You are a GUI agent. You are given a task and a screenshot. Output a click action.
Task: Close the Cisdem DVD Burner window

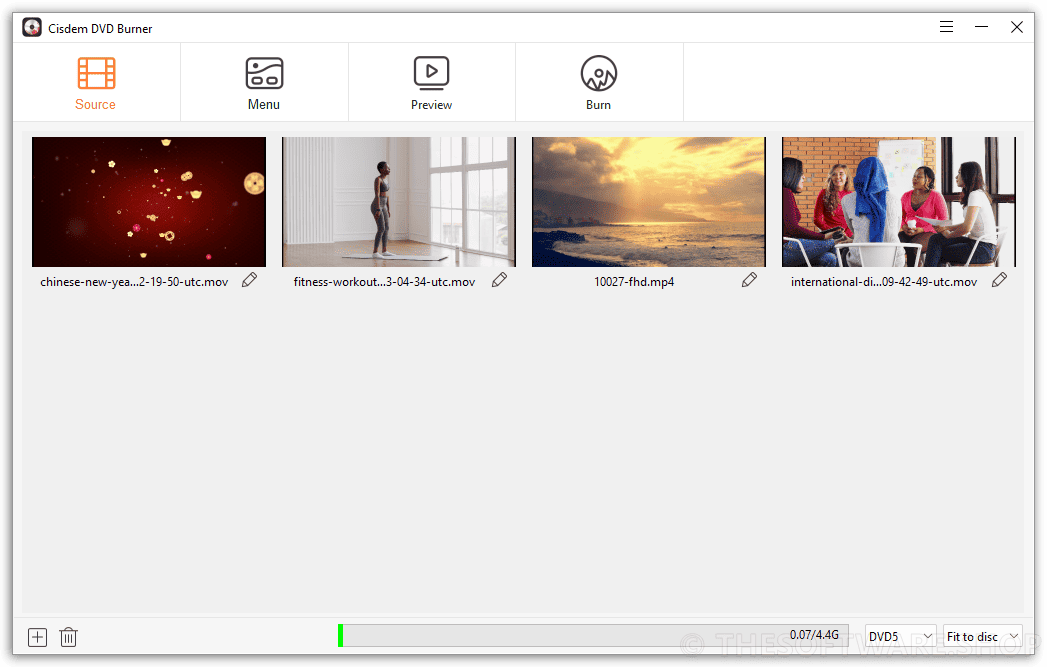coord(1016,27)
